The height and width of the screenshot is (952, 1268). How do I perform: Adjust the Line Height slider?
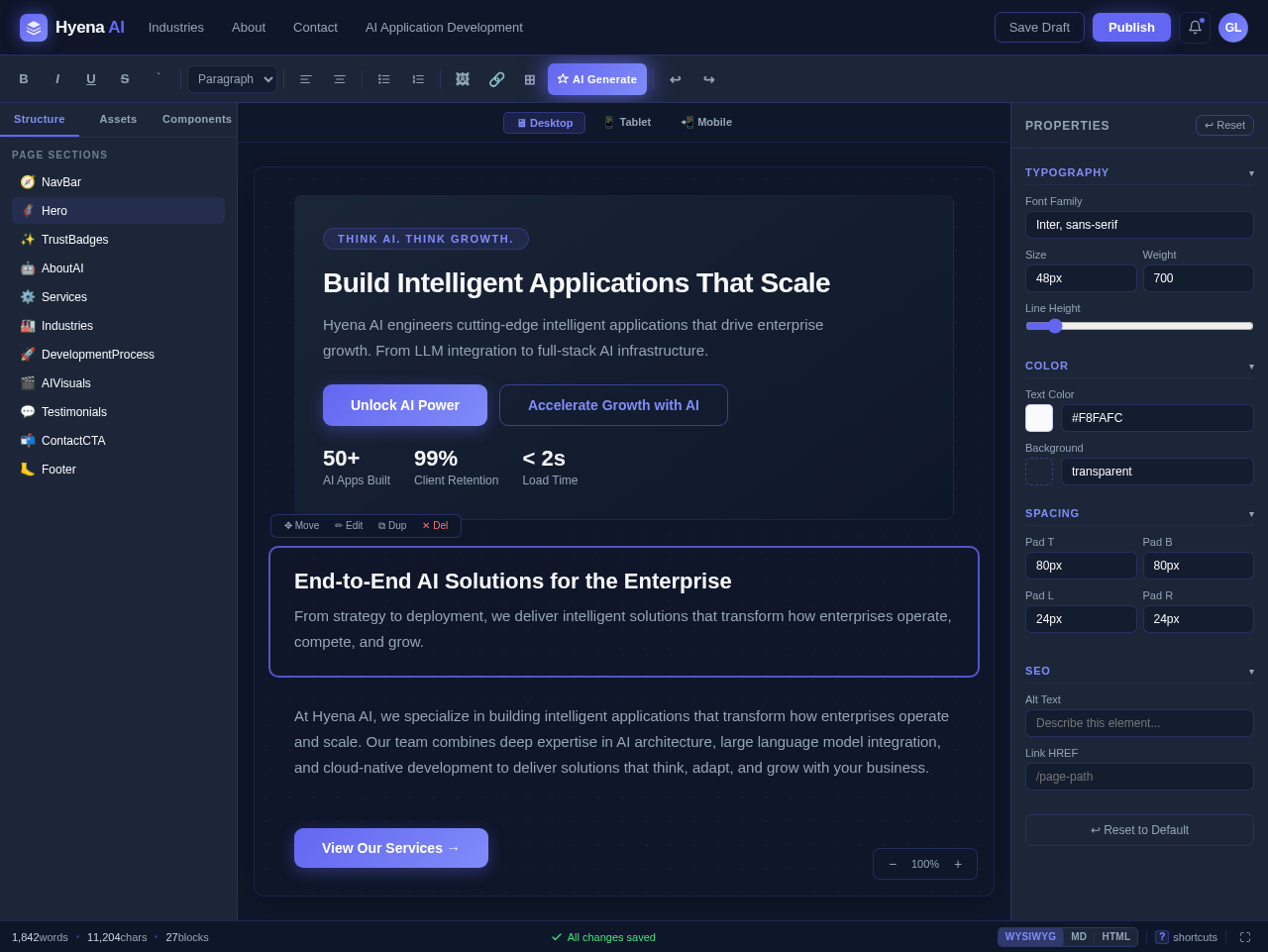[x=1139, y=326]
